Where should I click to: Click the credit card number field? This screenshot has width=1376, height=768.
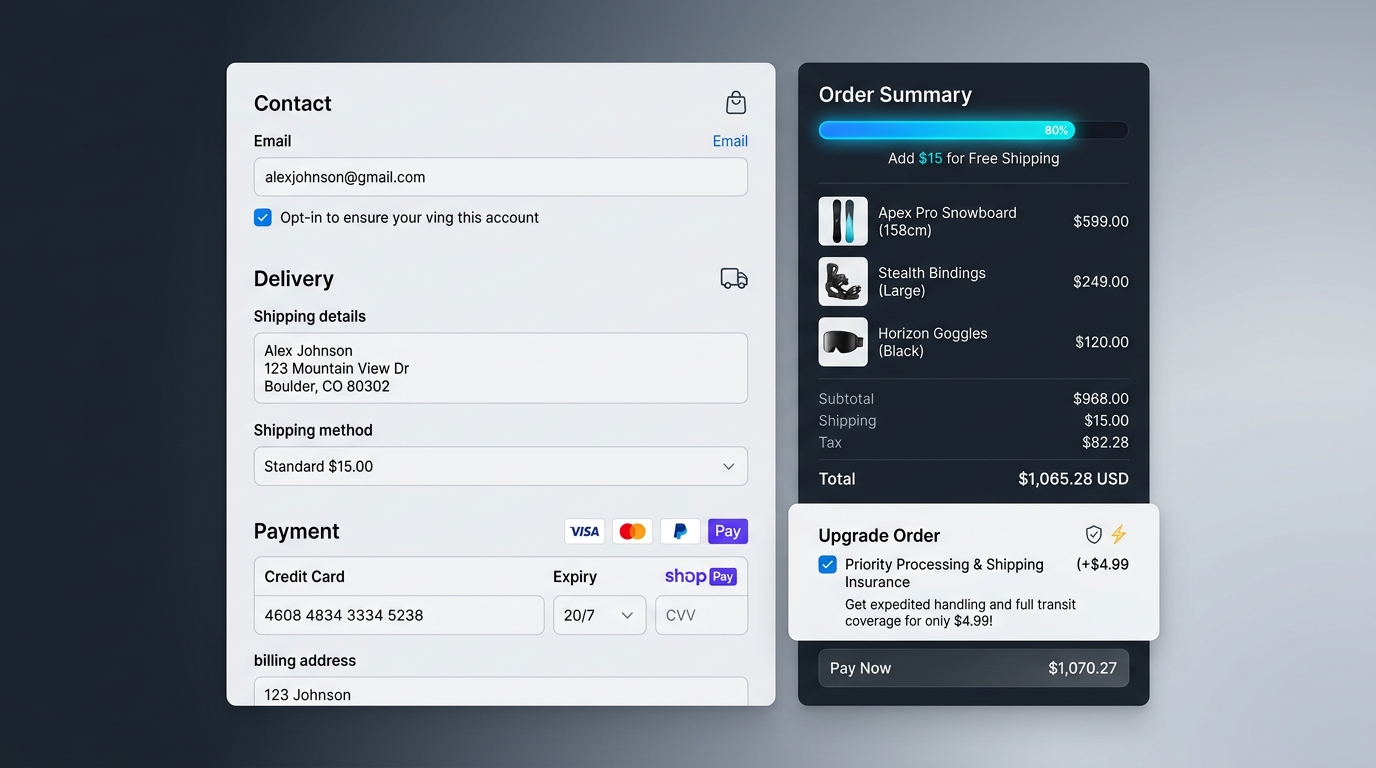(399, 615)
